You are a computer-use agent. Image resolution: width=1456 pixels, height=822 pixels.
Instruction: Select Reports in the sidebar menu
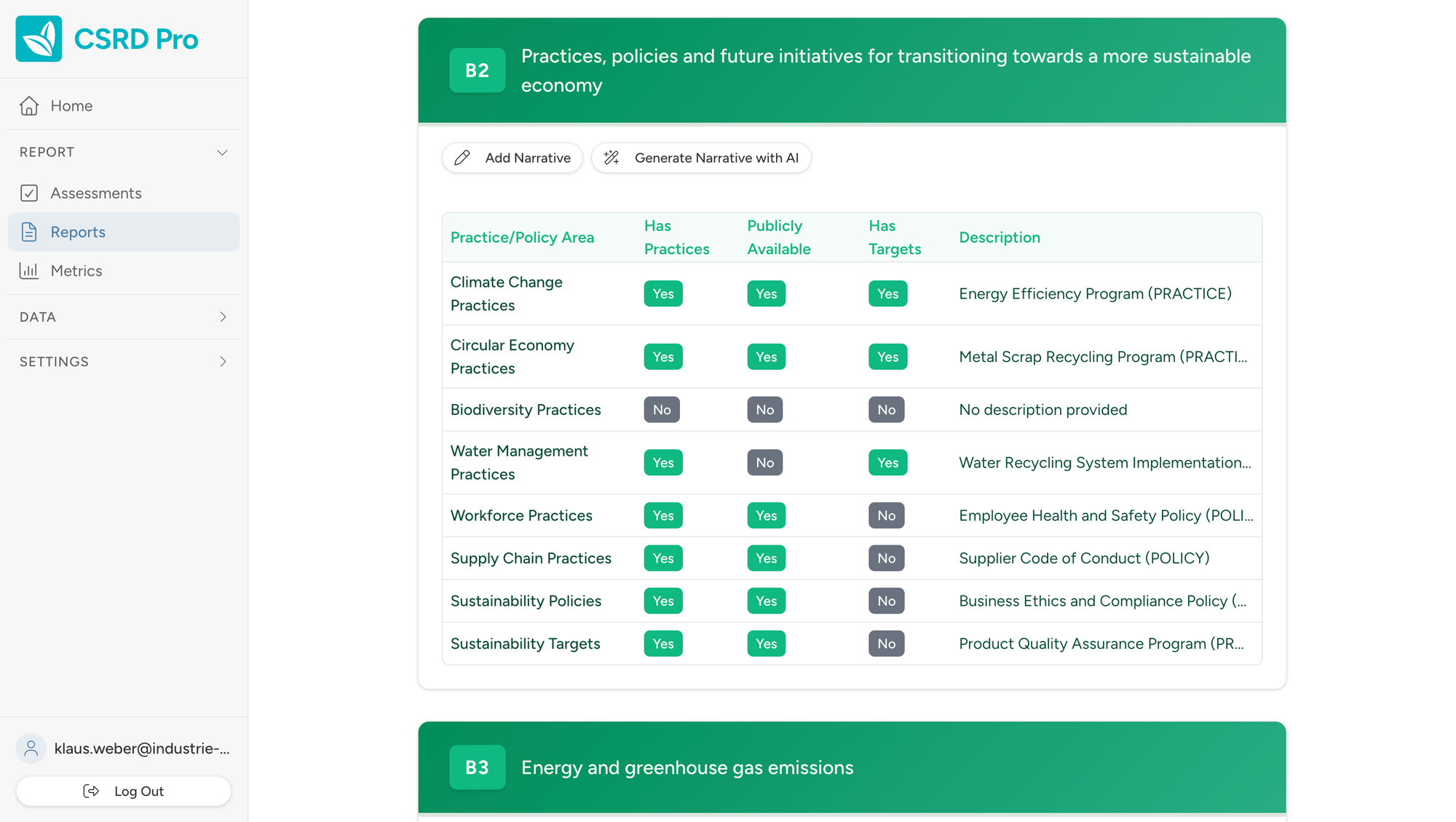[x=78, y=232]
